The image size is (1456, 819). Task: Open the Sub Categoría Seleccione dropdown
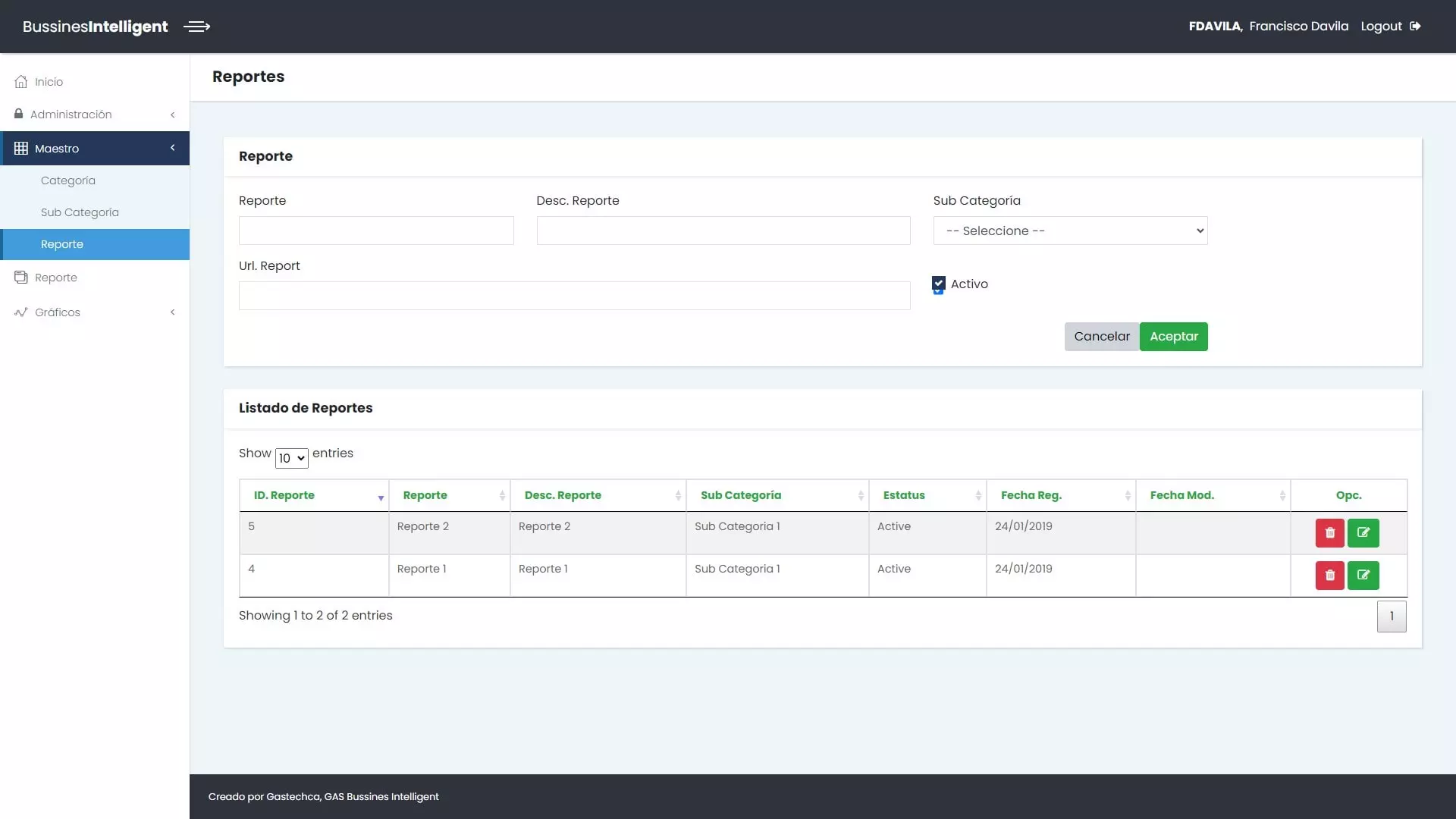click(x=1070, y=231)
